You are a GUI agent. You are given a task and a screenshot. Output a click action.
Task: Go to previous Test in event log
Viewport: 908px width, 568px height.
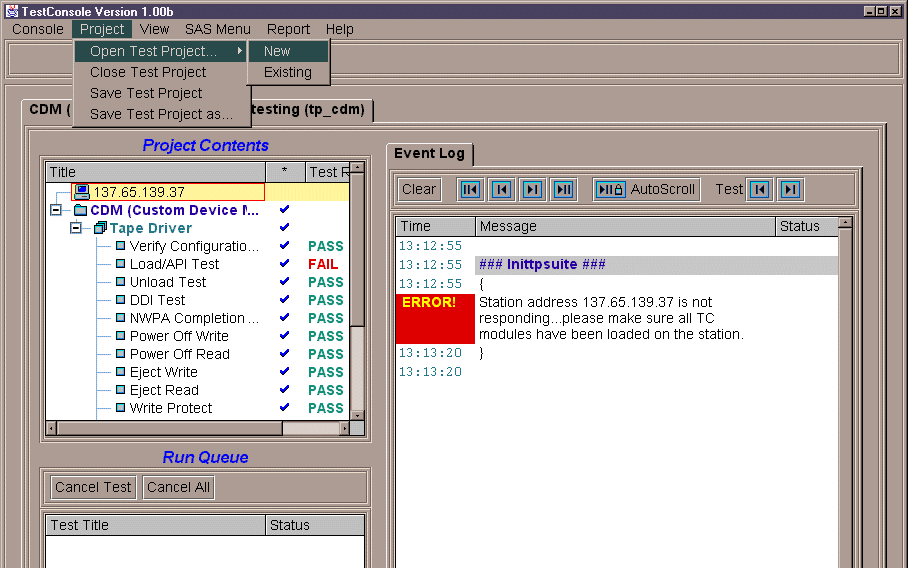759,189
